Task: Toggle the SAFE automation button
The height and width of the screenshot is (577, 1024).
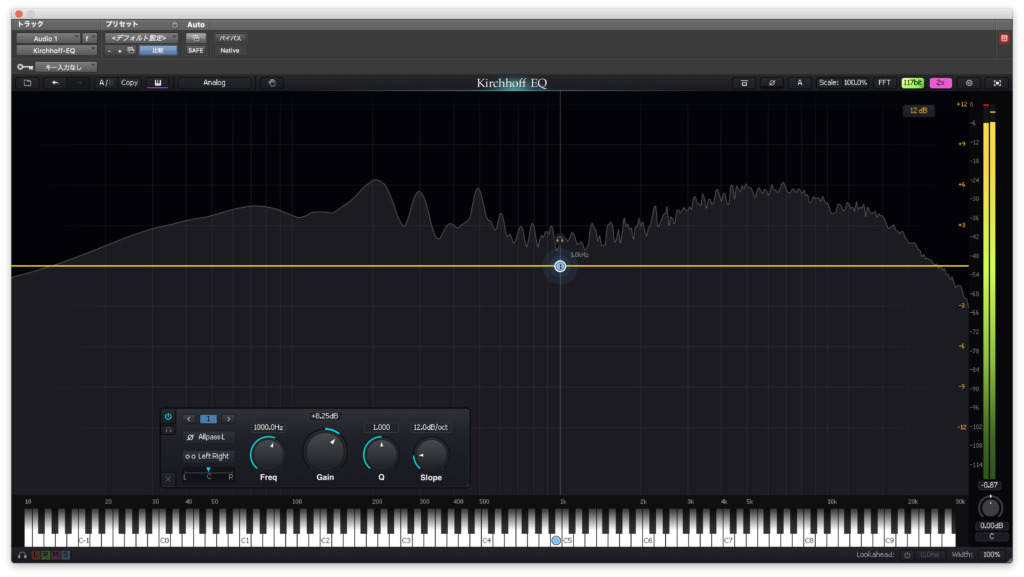Action: click(x=195, y=50)
